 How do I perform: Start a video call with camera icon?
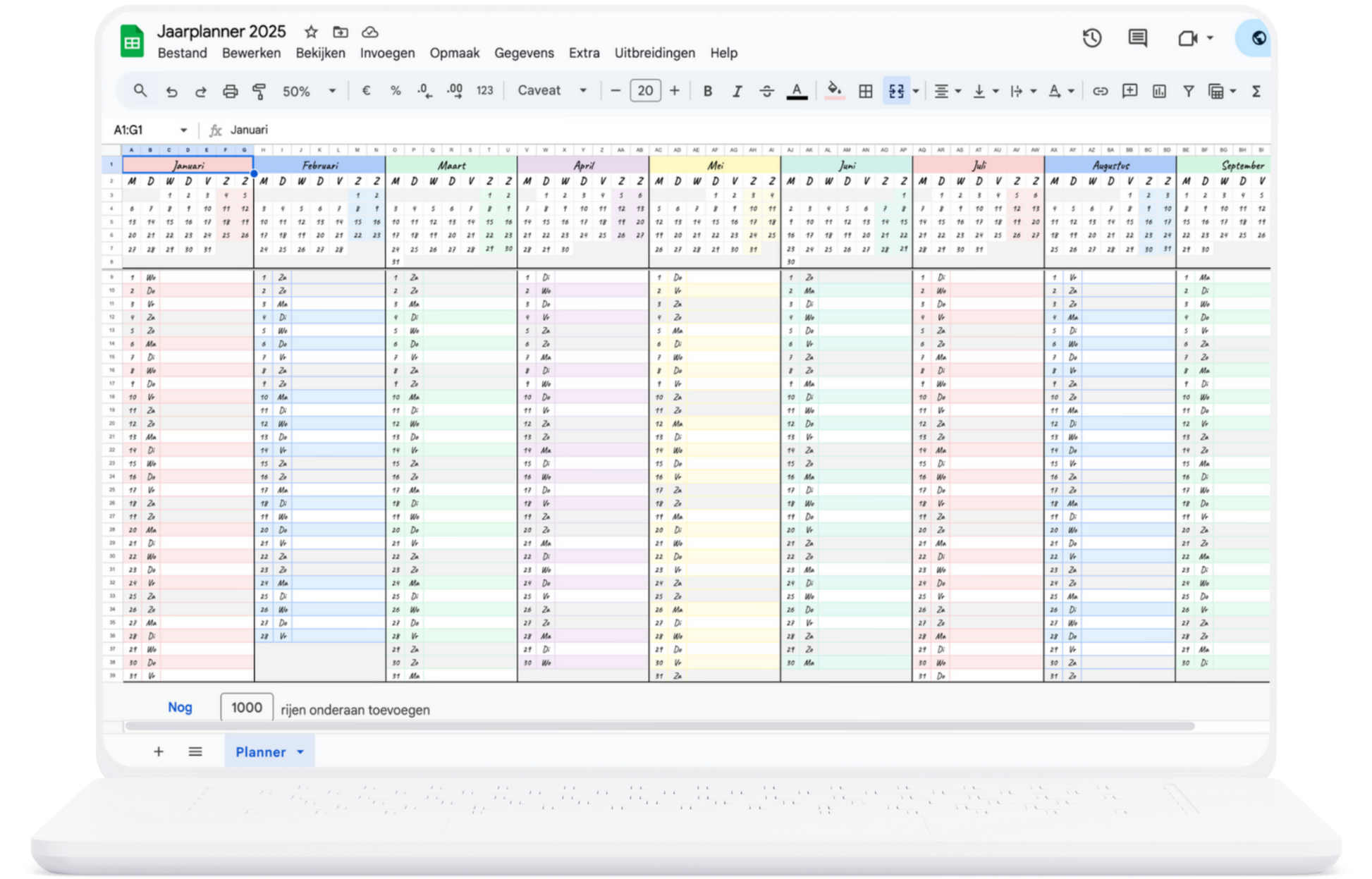coord(1189,37)
